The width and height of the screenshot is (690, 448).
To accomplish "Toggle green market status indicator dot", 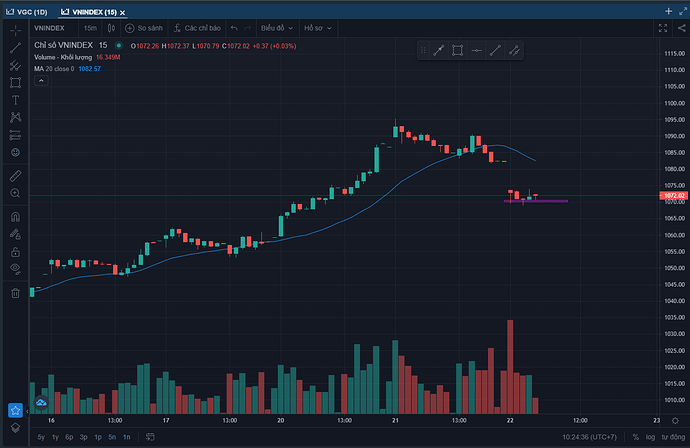I will pos(119,45).
